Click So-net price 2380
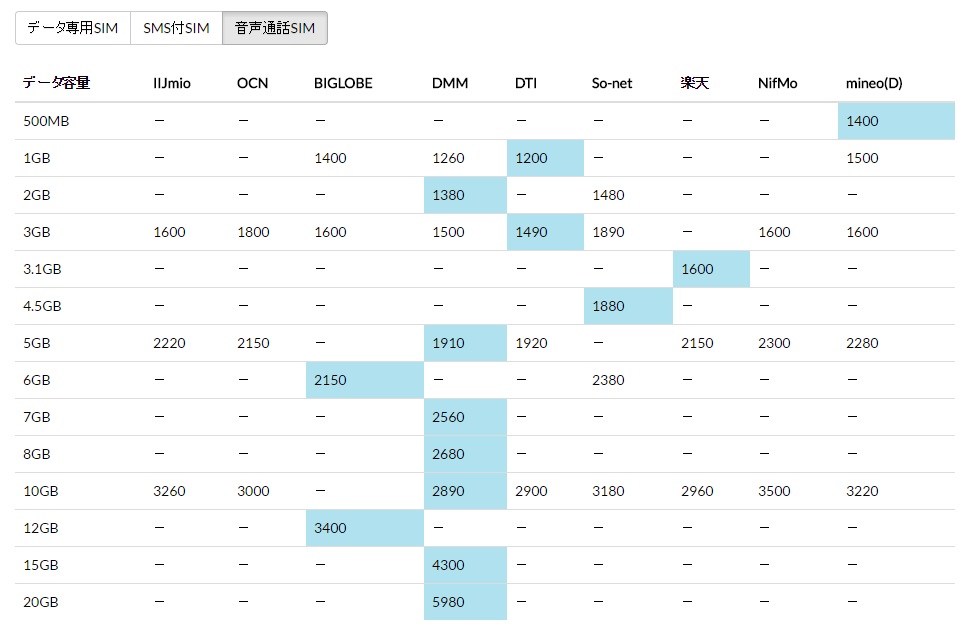The image size is (966, 629). pos(608,380)
